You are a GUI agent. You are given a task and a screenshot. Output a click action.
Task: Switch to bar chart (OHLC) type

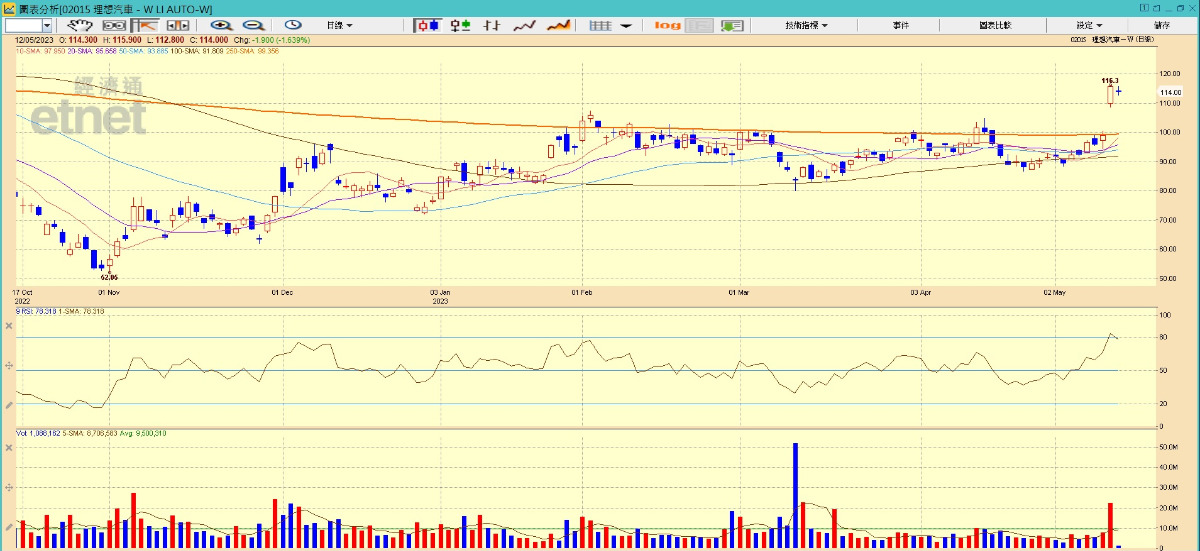click(460, 25)
